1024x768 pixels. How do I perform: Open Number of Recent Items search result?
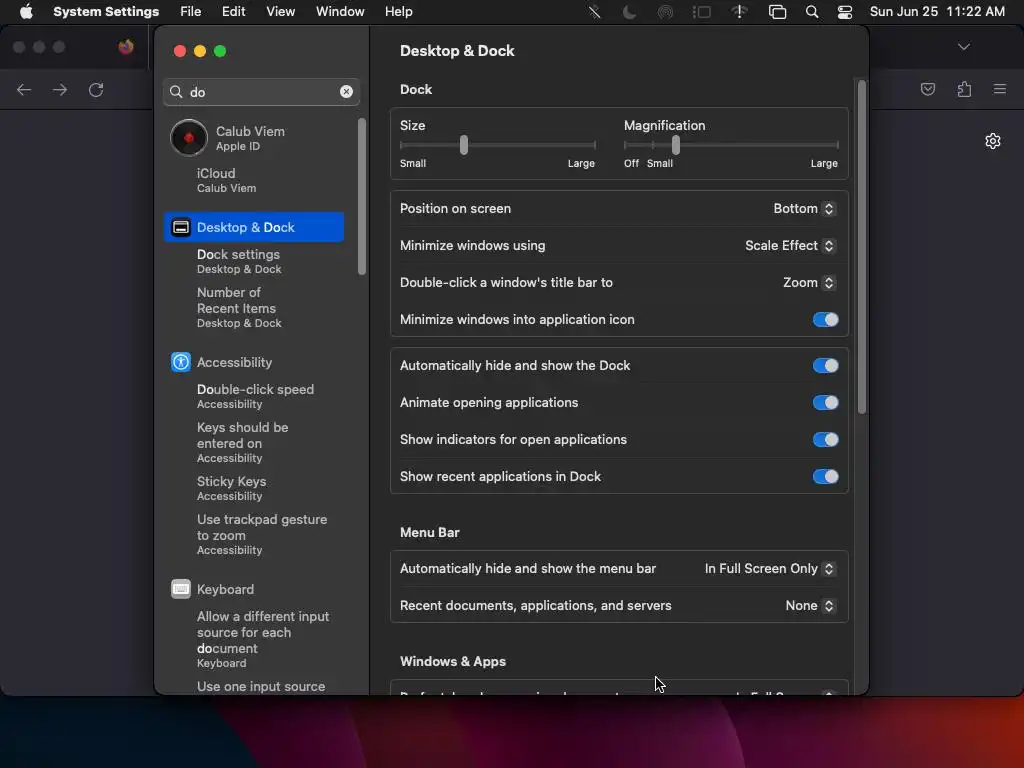pyautogui.click(x=239, y=307)
